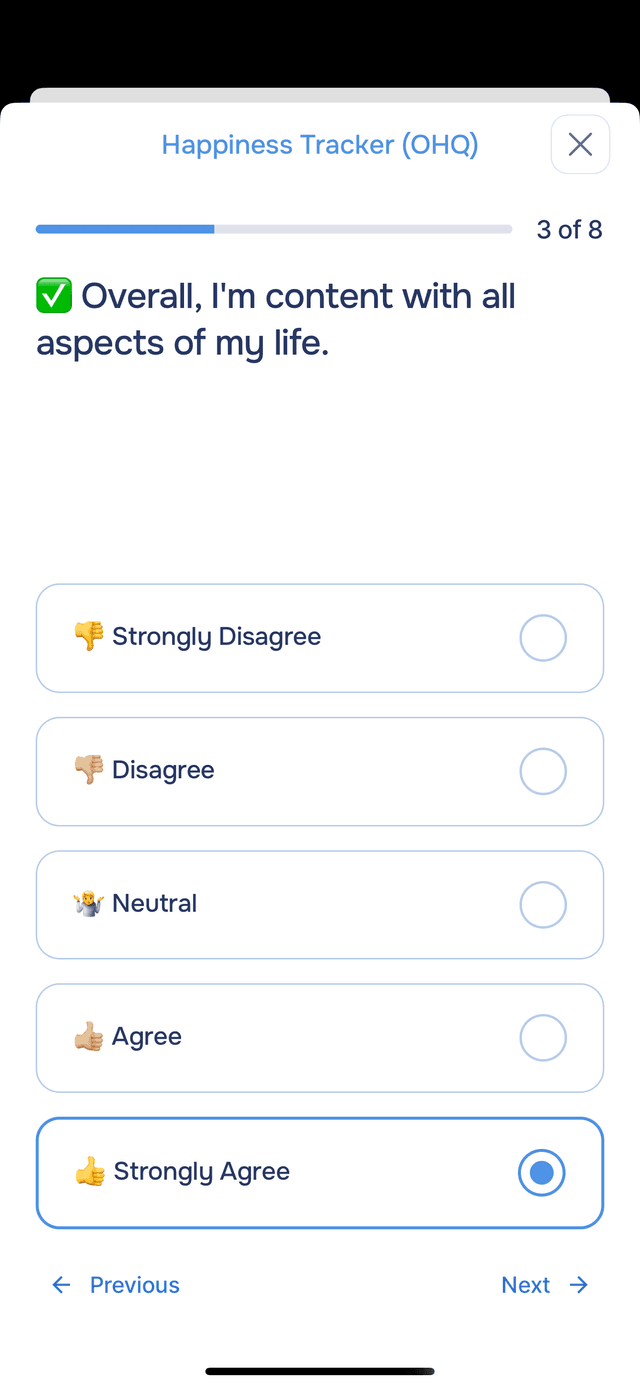
Task: Click the thumbs-up emoji on Agree option
Action: click(88, 1037)
